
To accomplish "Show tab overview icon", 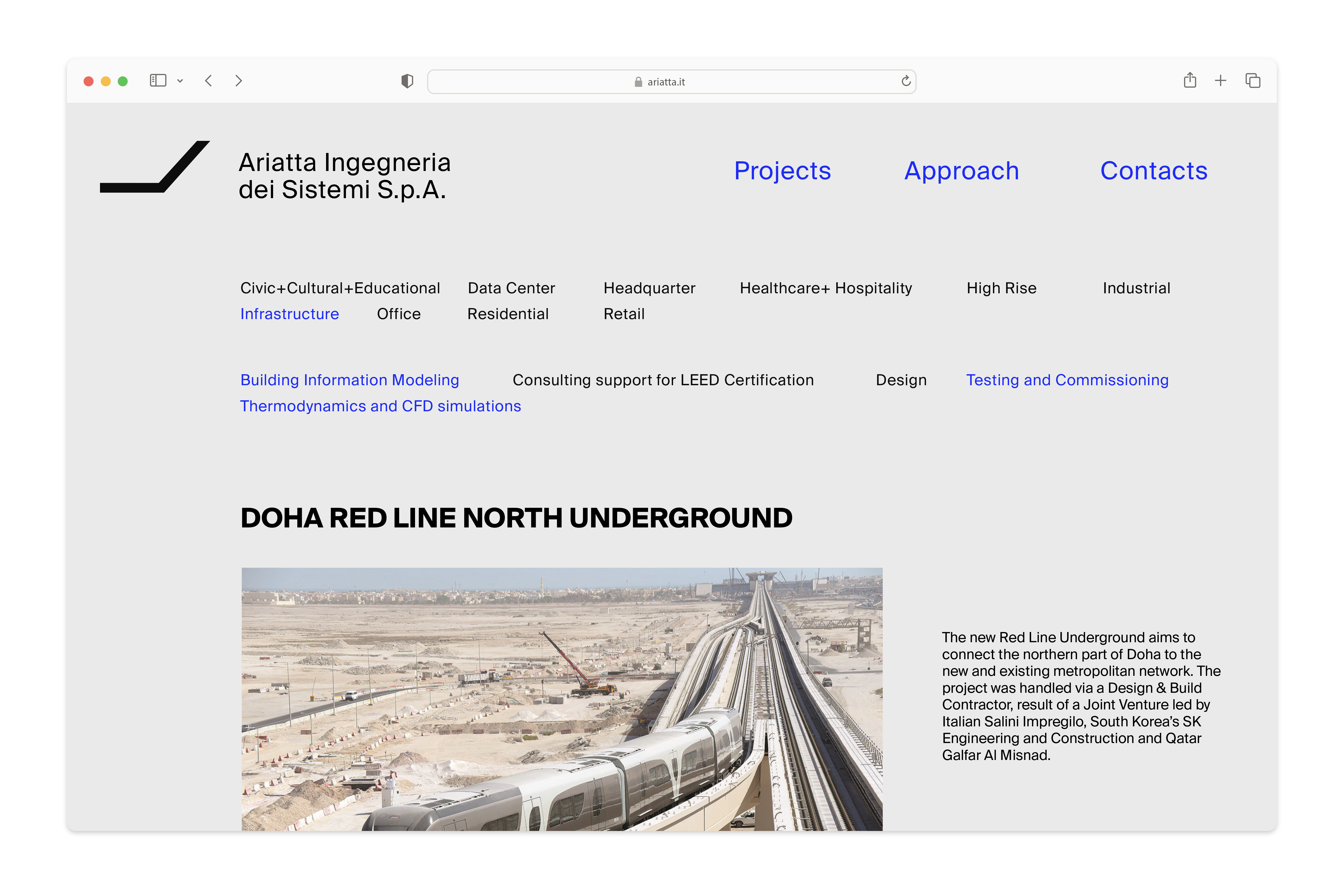I will 1253,81.
